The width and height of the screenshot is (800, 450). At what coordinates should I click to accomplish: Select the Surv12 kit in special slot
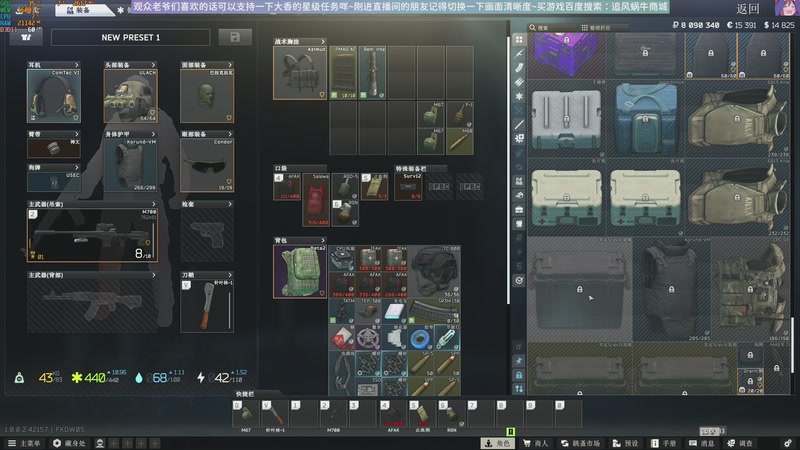pyautogui.click(x=408, y=187)
